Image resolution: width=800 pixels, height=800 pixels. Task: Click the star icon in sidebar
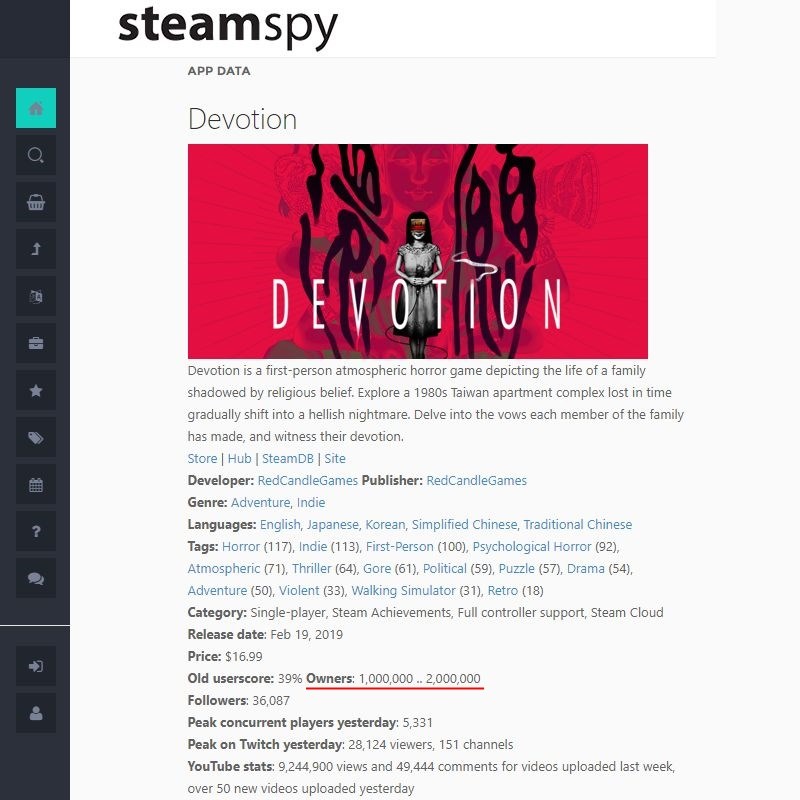pyautogui.click(x=36, y=390)
